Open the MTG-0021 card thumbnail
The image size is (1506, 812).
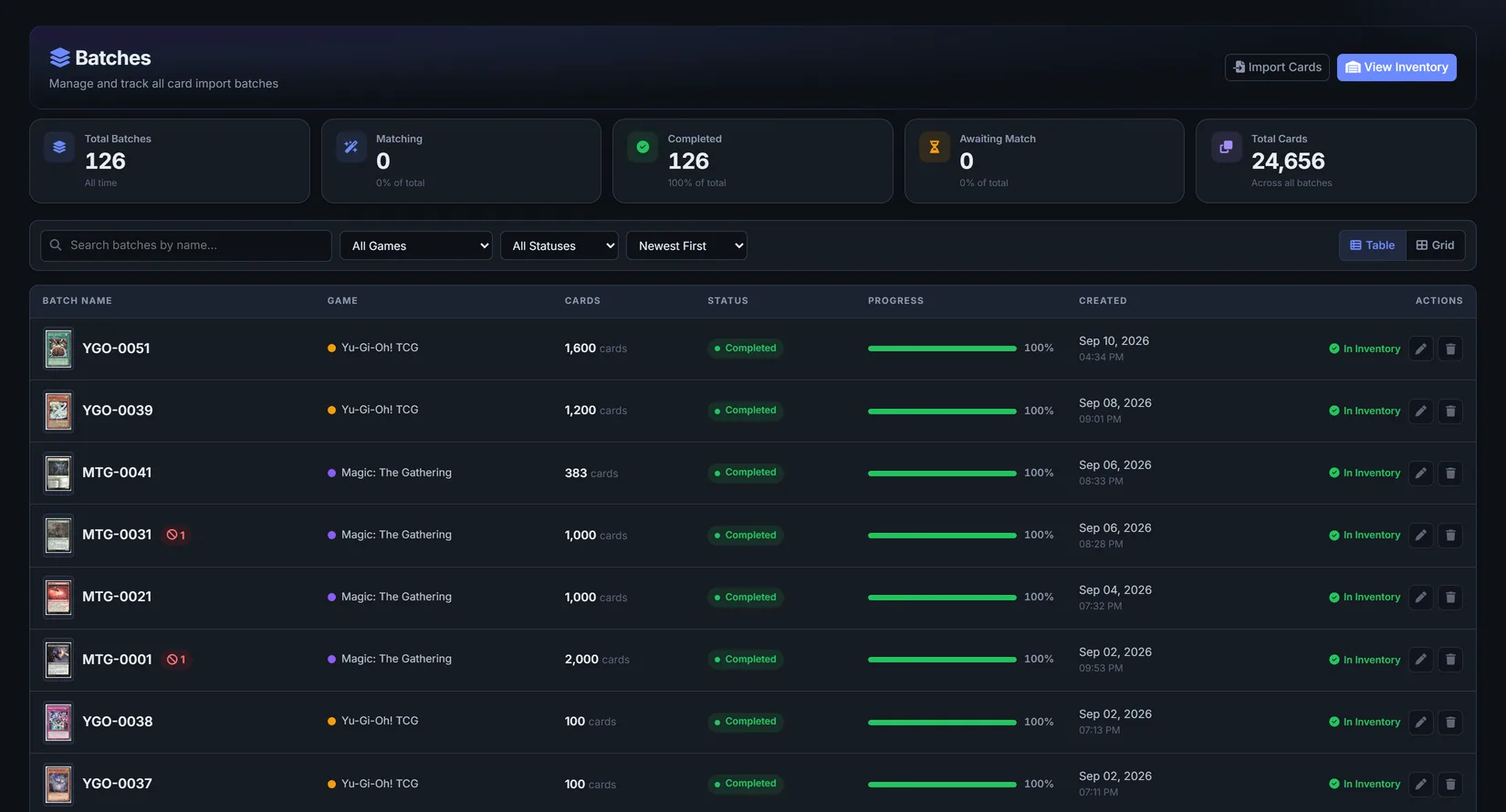pyautogui.click(x=58, y=598)
